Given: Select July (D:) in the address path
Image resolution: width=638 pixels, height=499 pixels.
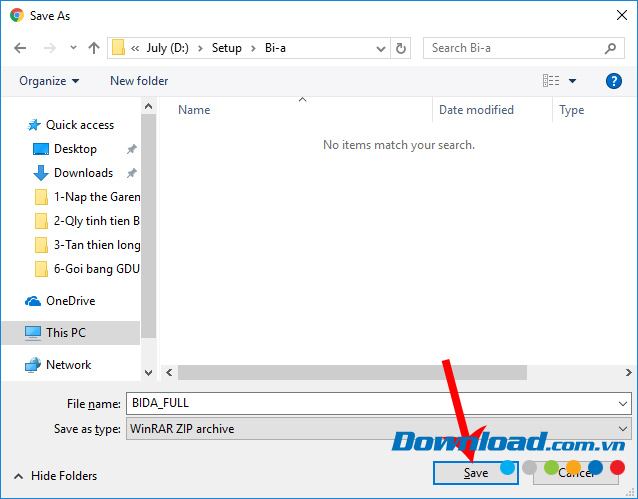Looking at the screenshot, I should (x=168, y=48).
